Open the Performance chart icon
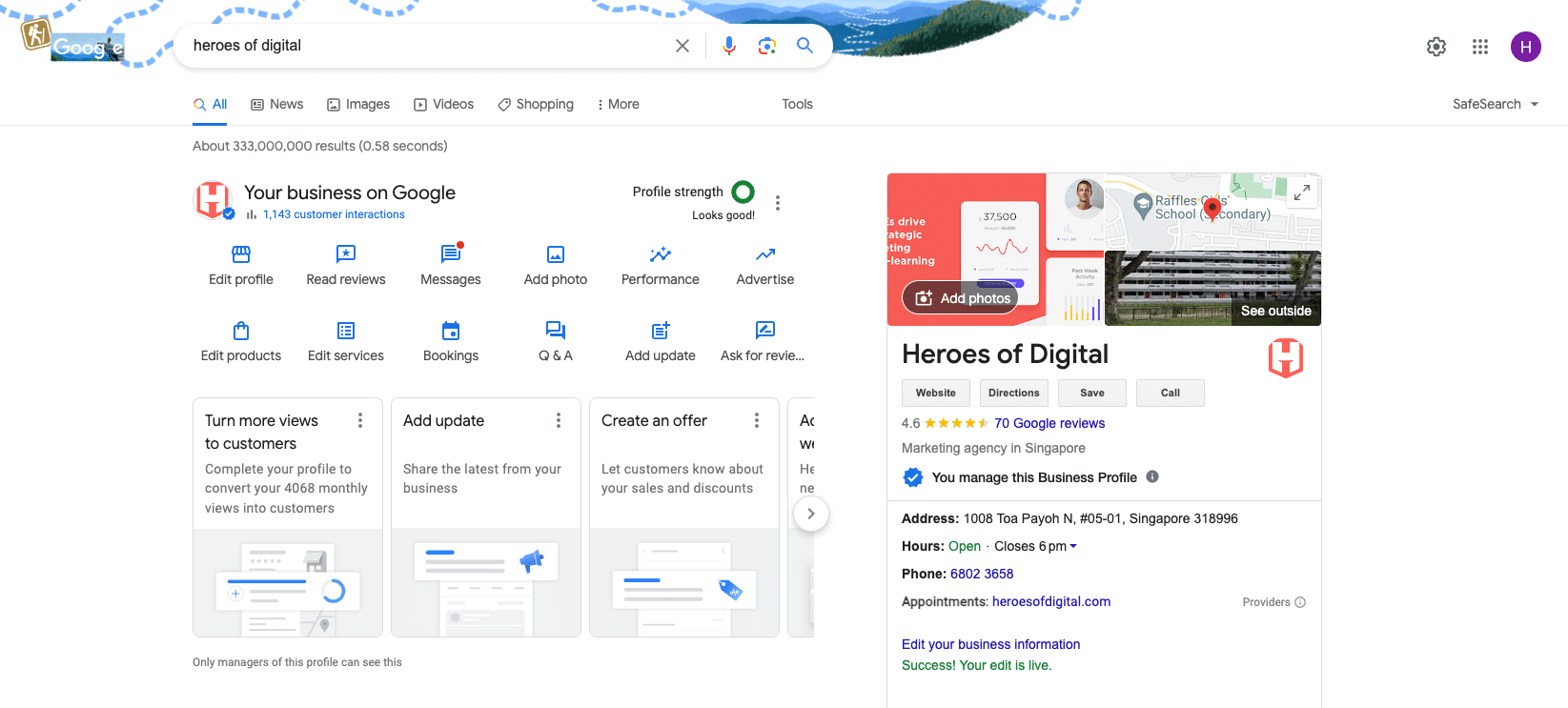Screen dimensions: 1568x708 coord(661,254)
